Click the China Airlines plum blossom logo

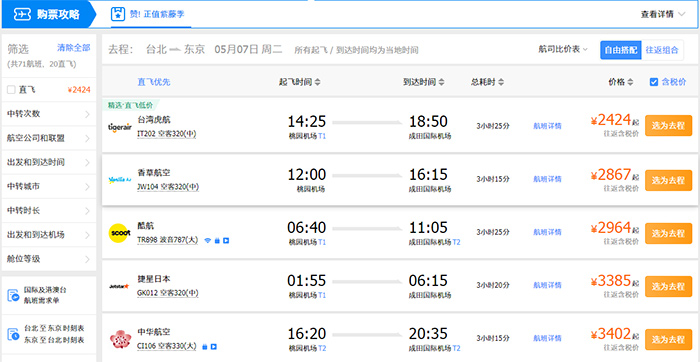pyautogui.click(x=120, y=339)
